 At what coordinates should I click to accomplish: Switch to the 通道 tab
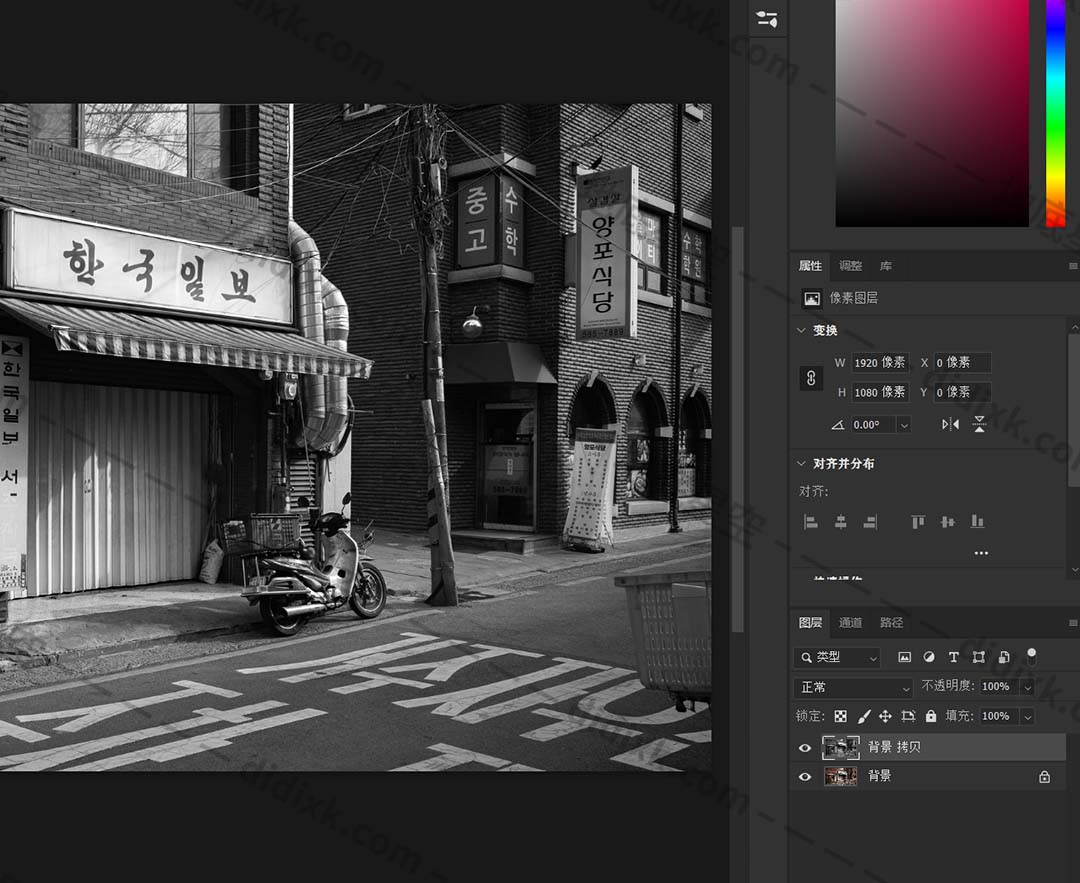pos(851,623)
